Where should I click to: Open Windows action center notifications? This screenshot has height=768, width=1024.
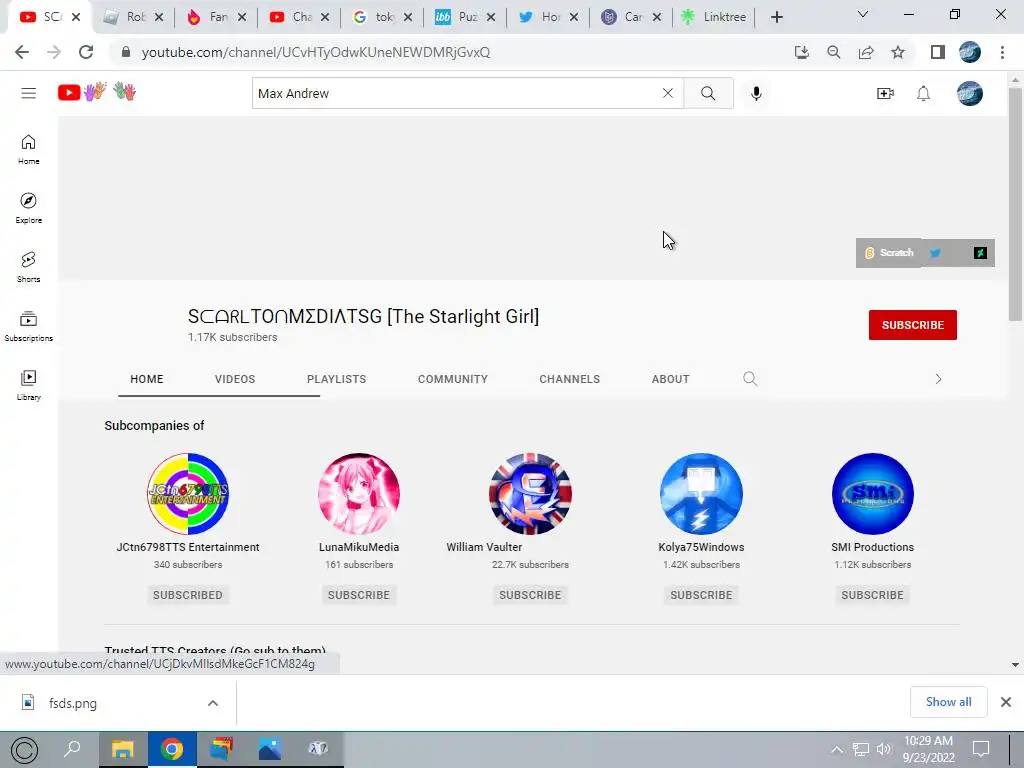[981, 749]
